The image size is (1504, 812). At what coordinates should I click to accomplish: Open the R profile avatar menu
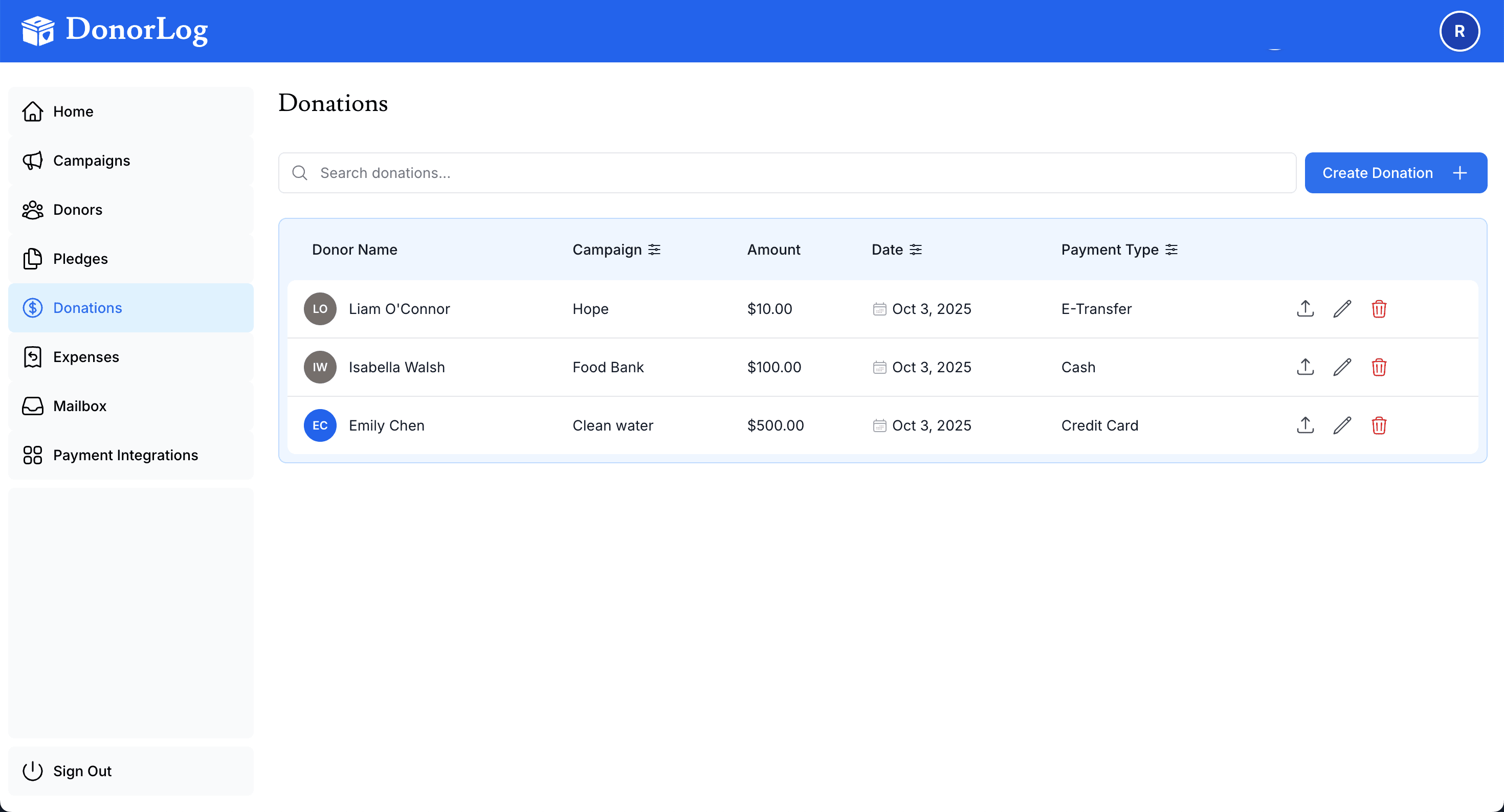(x=1459, y=30)
